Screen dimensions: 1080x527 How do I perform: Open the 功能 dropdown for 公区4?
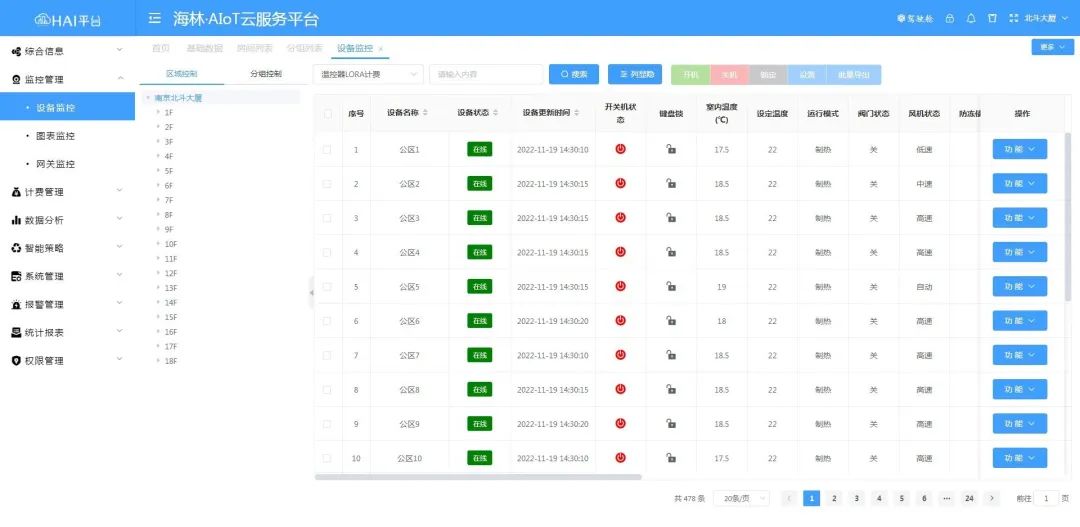1019,252
